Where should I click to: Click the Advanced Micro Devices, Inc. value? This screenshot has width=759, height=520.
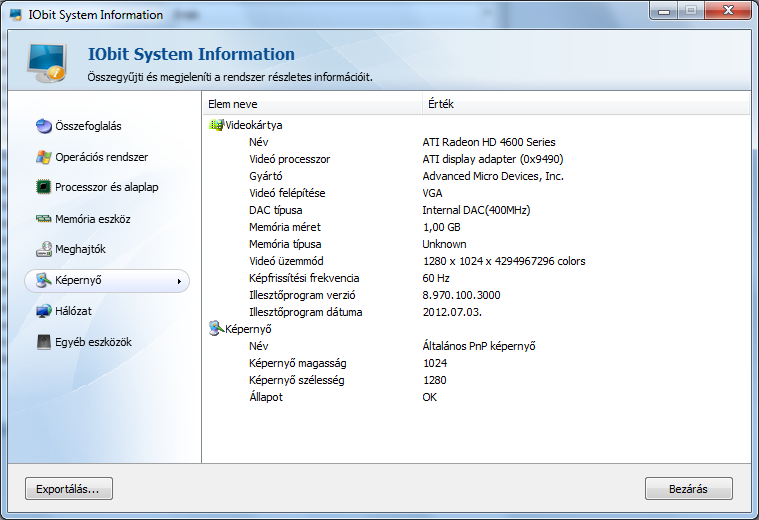493,176
